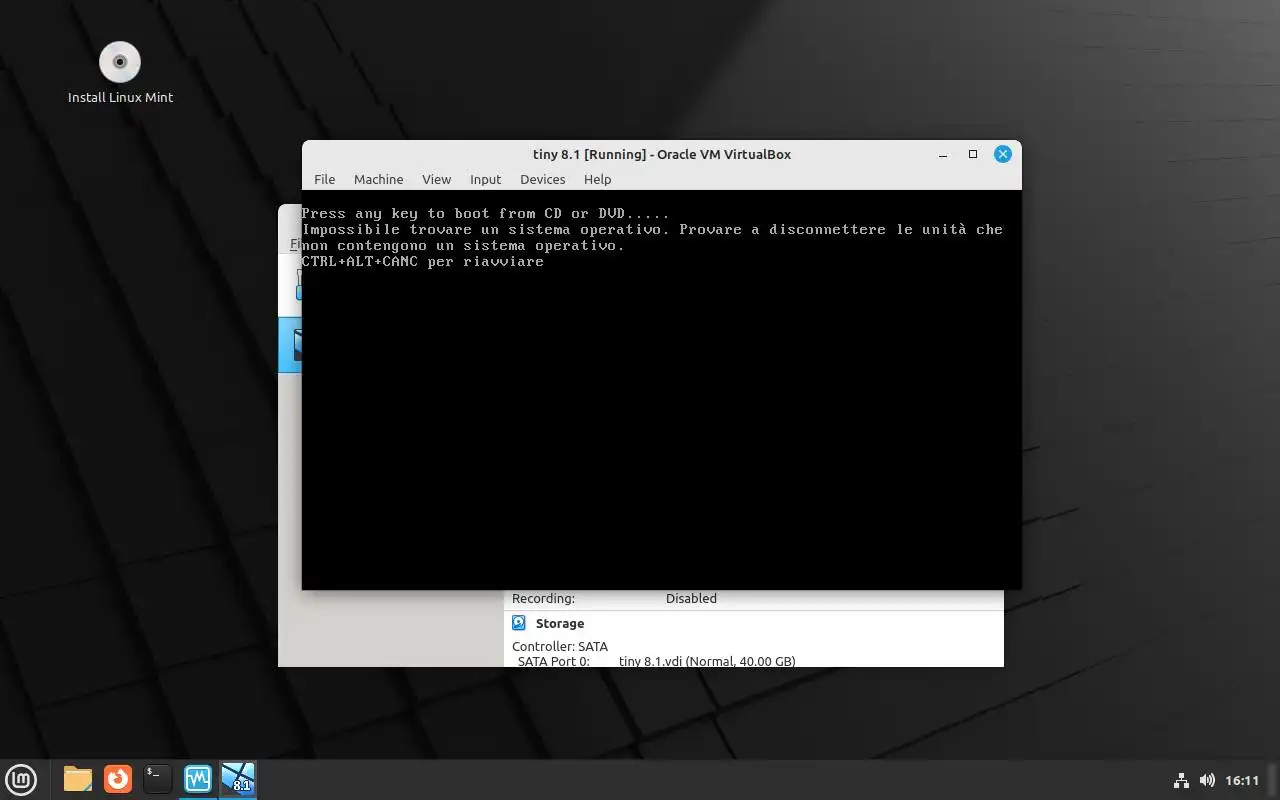The image size is (1280, 800).
Task: Minimize the tiny 8.1 VM window
Action: pyautogui.click(x=943, y=154)
